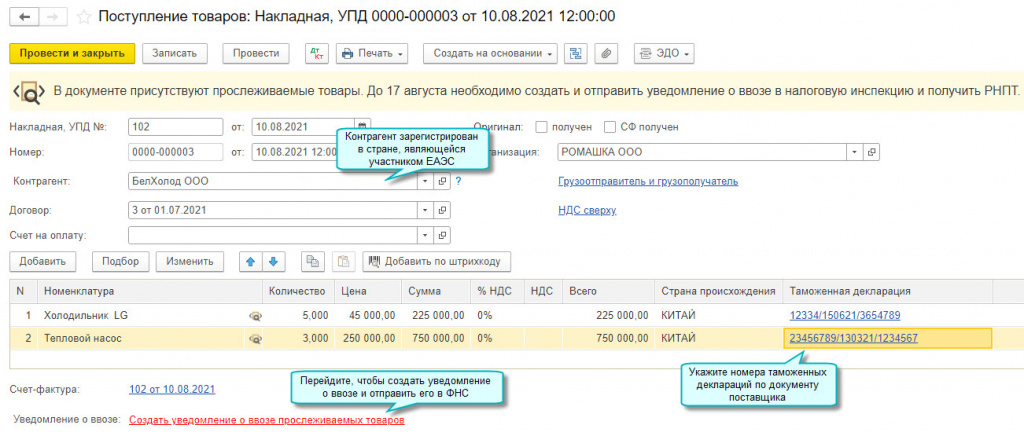Enable the 'СФ получен' checkbox
Screen dimensions: 1024x436
click(610, 127)
